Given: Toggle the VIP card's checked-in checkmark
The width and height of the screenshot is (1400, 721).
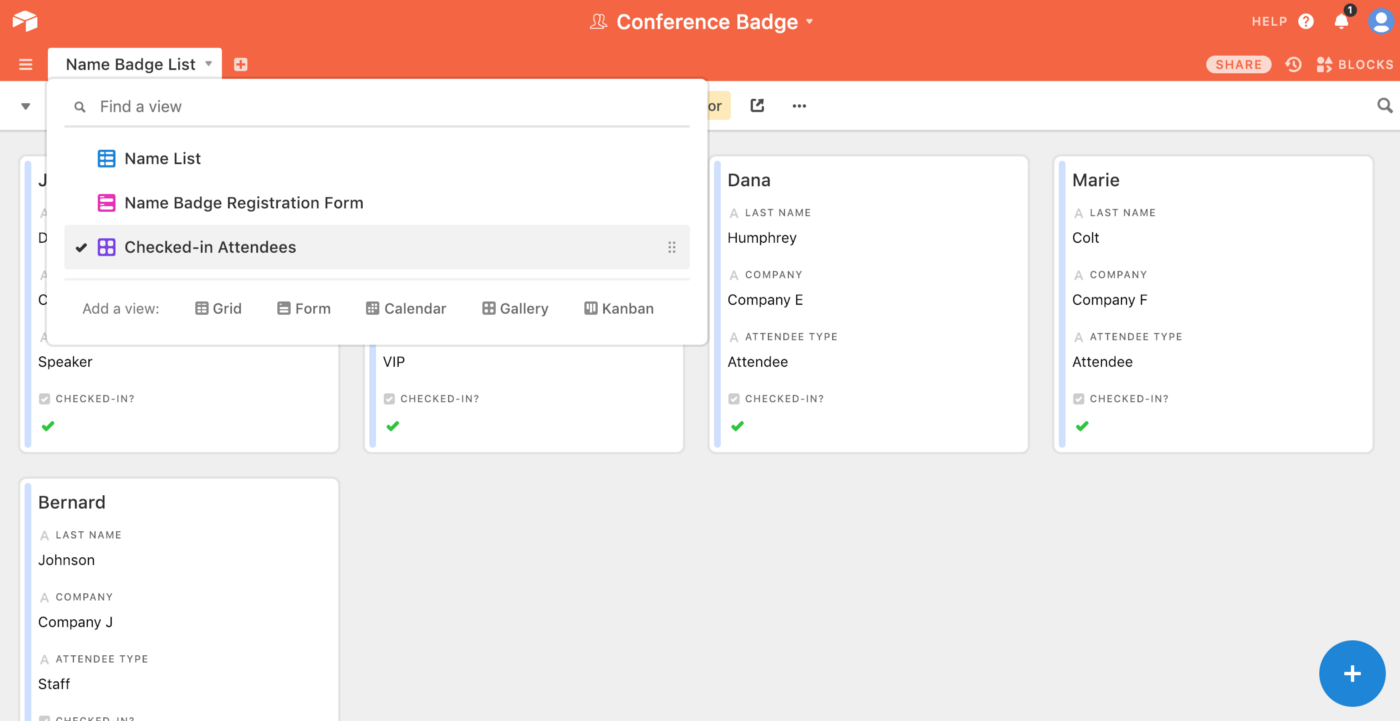Looking at the screenshot, I should coord(392,426).
